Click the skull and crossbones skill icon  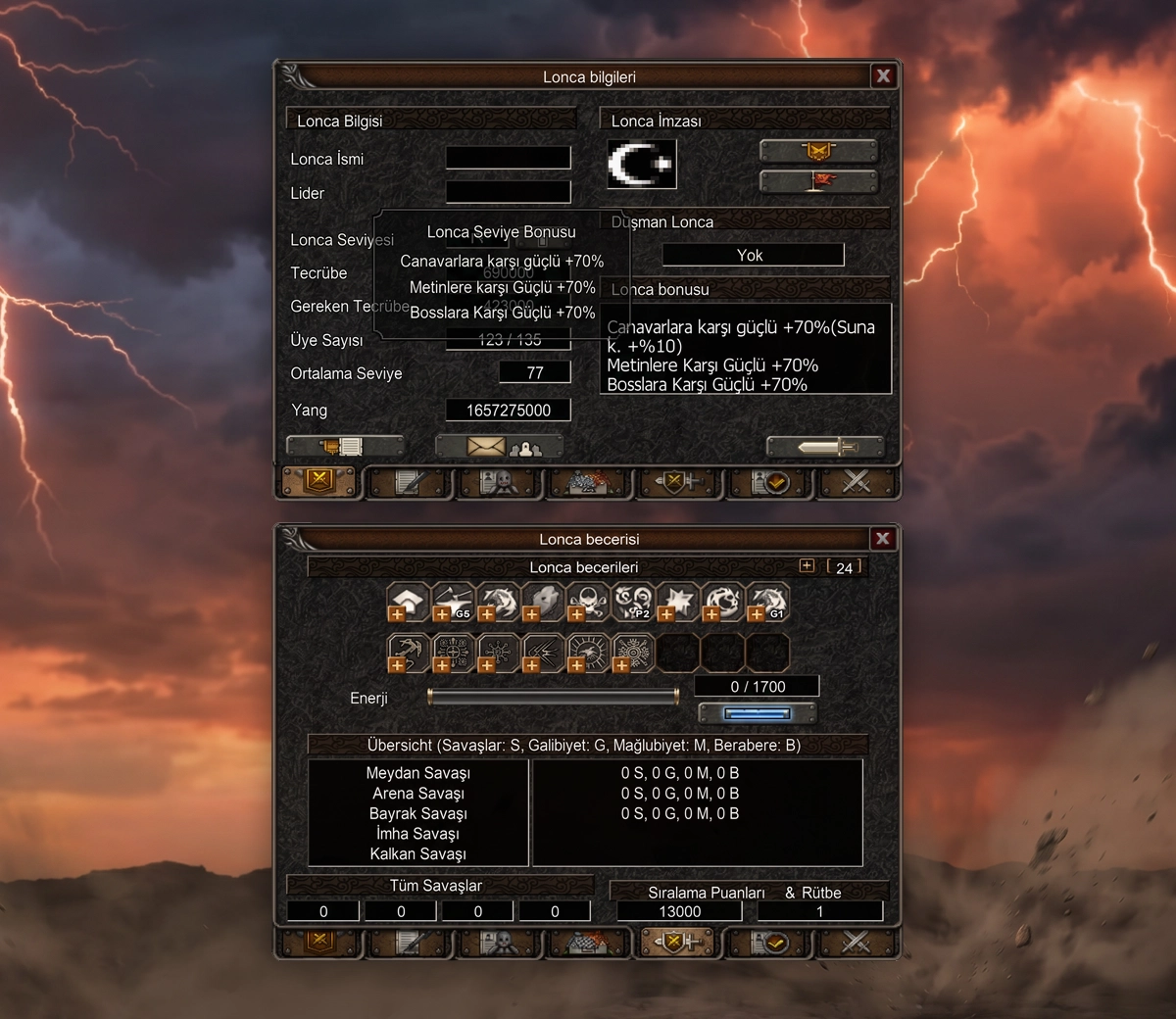[587, 603]
